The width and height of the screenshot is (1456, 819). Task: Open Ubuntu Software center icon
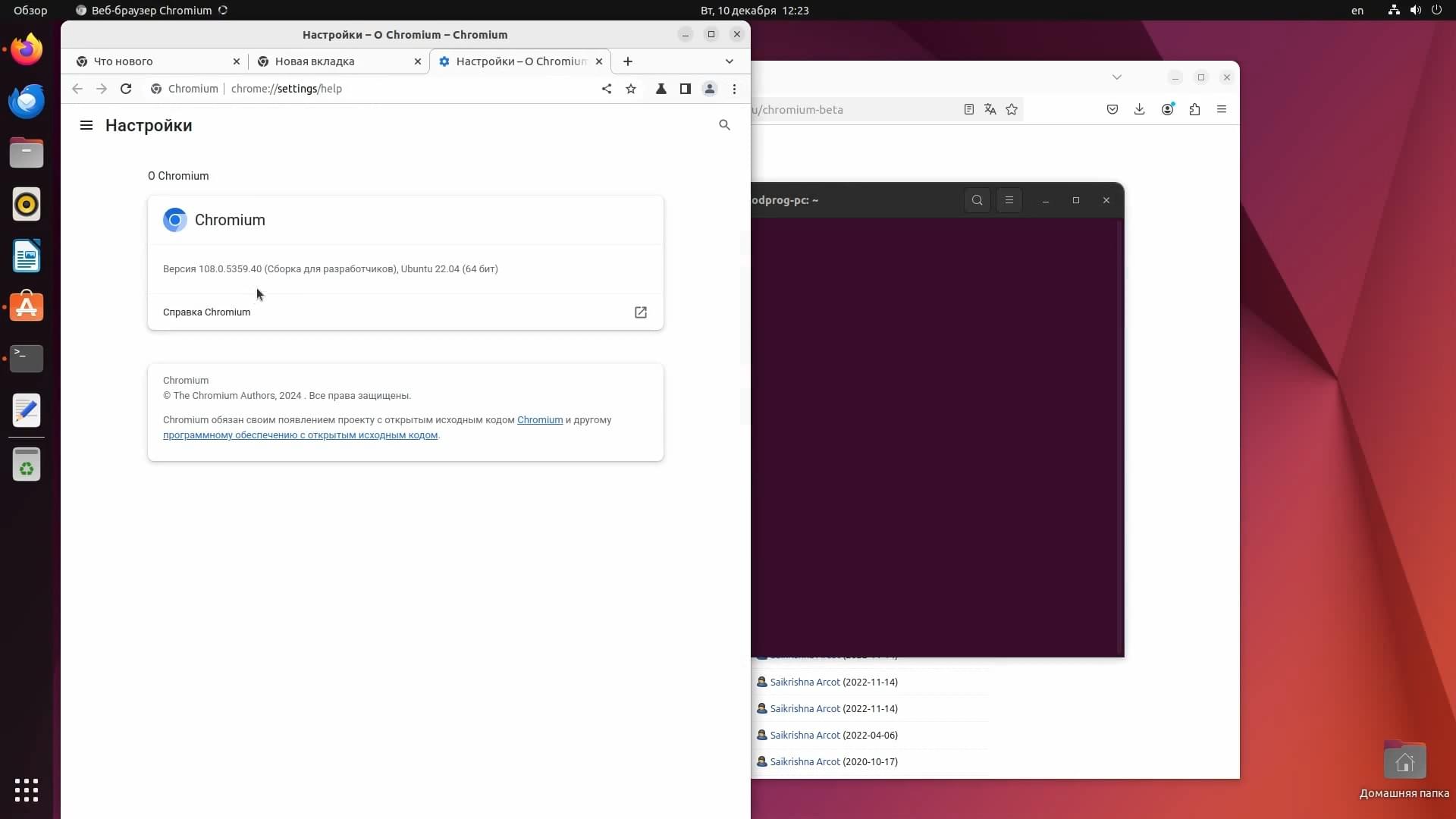[x=27, y=306]
